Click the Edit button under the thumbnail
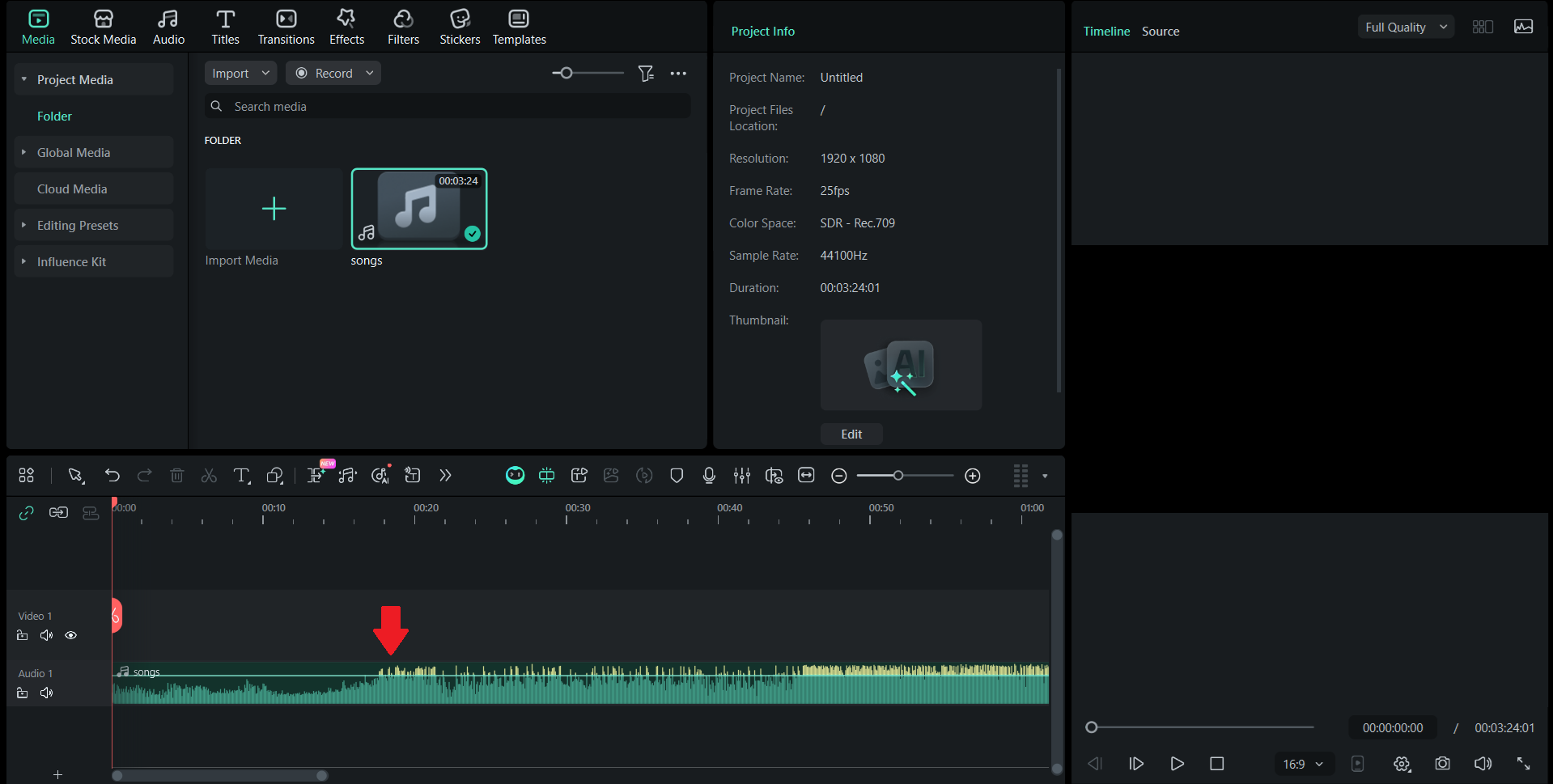This screenshot has width=1553, height=784. tap(851, 434)
